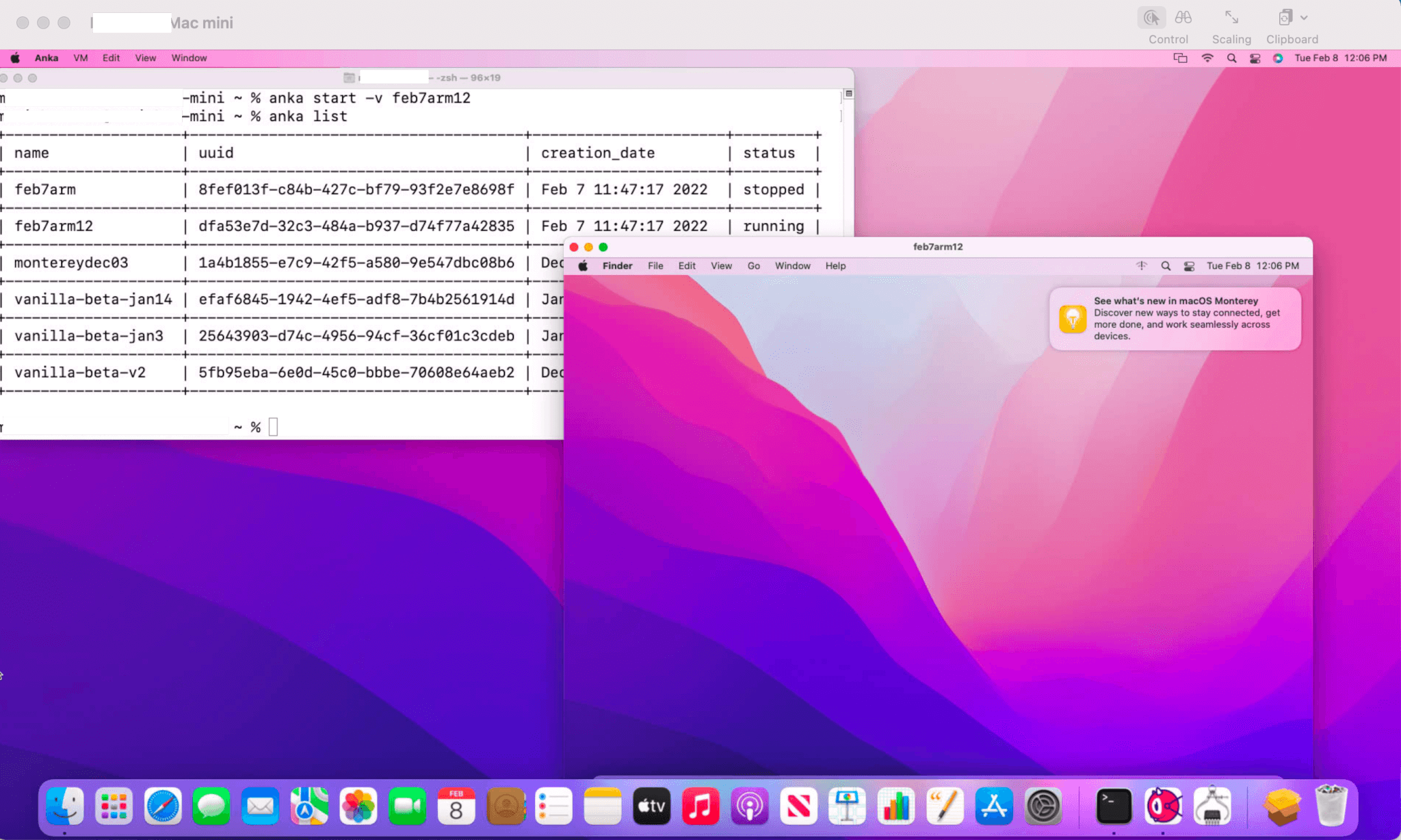Launch Safari from the Dock
This screenshot has height=840, width=1401.
click(x=163, y=806)
